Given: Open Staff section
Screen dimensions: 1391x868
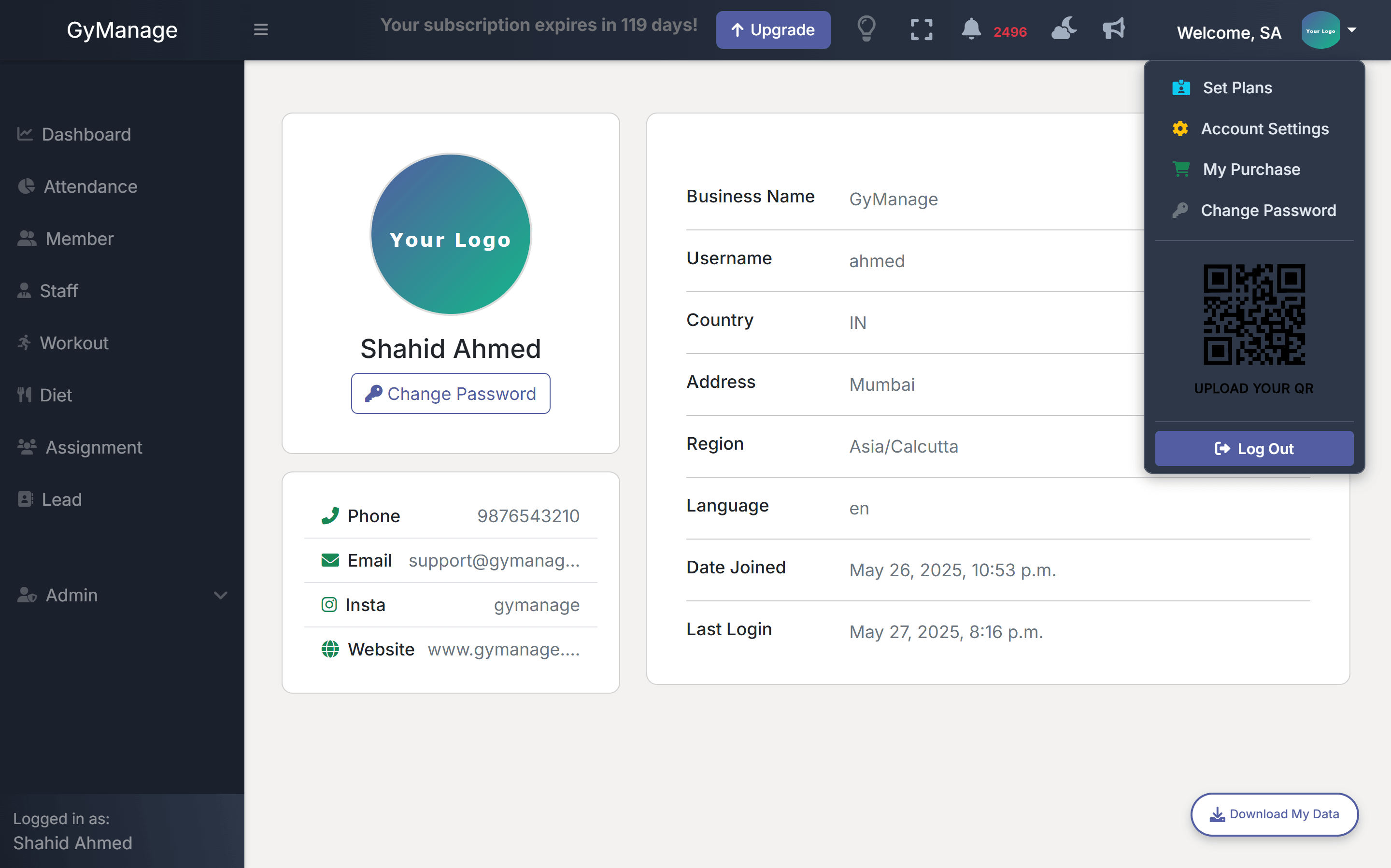Looking at the screenshot, I should (x=48, y=291).
